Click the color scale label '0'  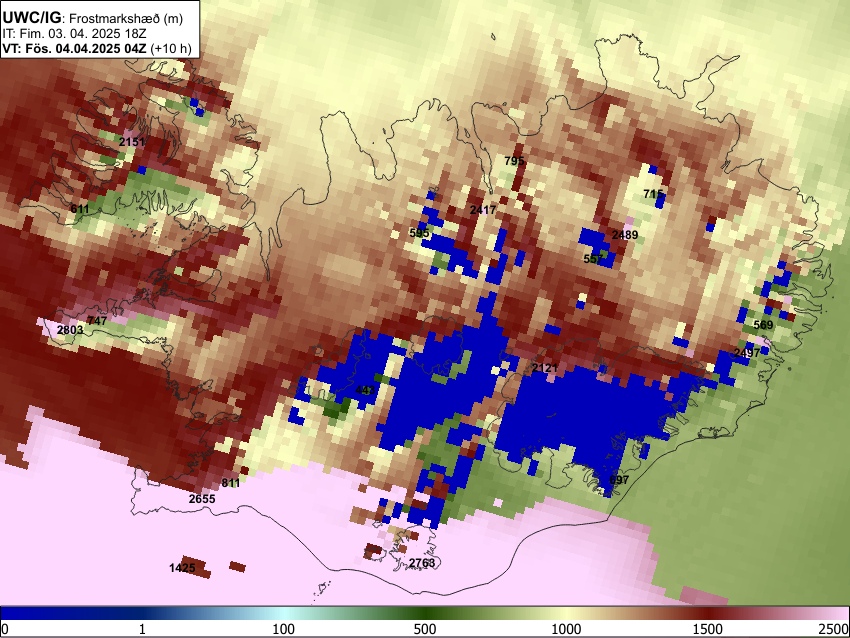(x=5, y=629)
